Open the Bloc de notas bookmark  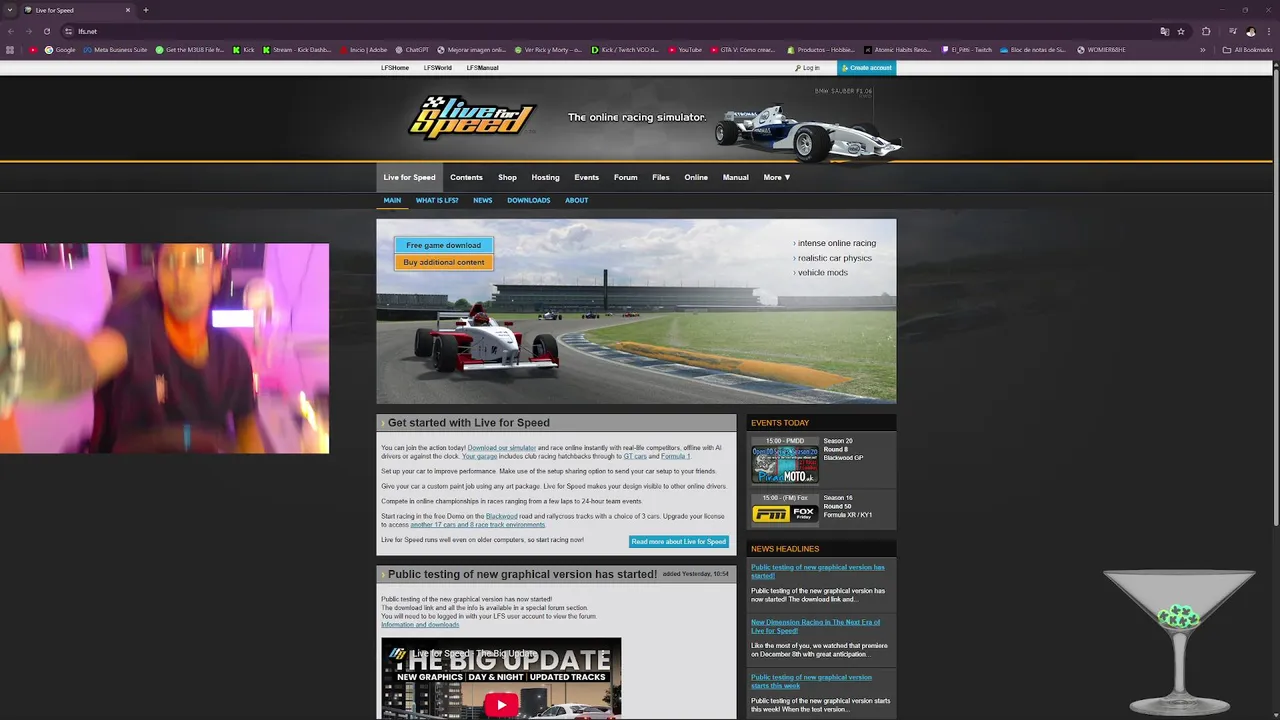coord(1033,49)
